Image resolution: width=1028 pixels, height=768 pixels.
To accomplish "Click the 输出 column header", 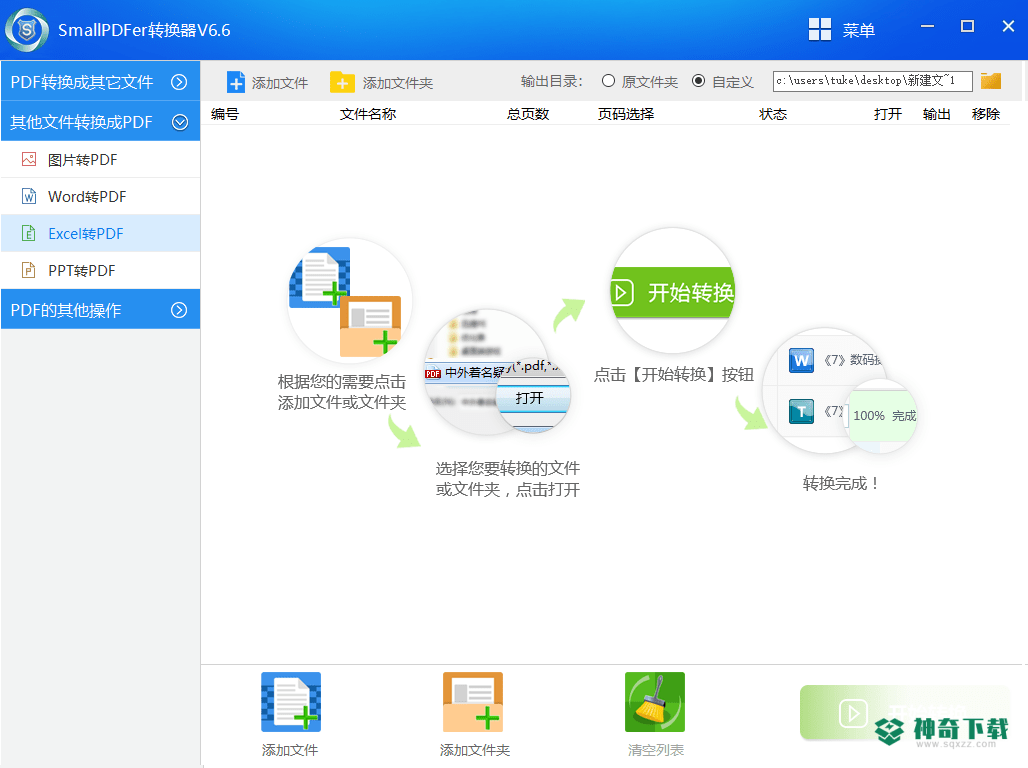I will coord(936,114).
